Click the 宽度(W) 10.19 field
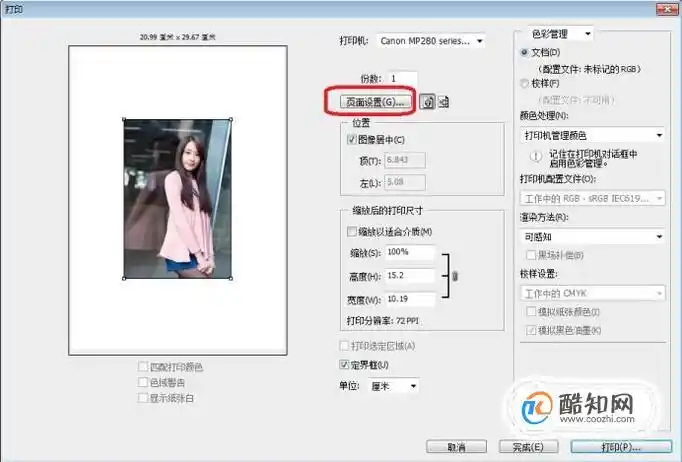Screen dimensions: 682x462 410,299
